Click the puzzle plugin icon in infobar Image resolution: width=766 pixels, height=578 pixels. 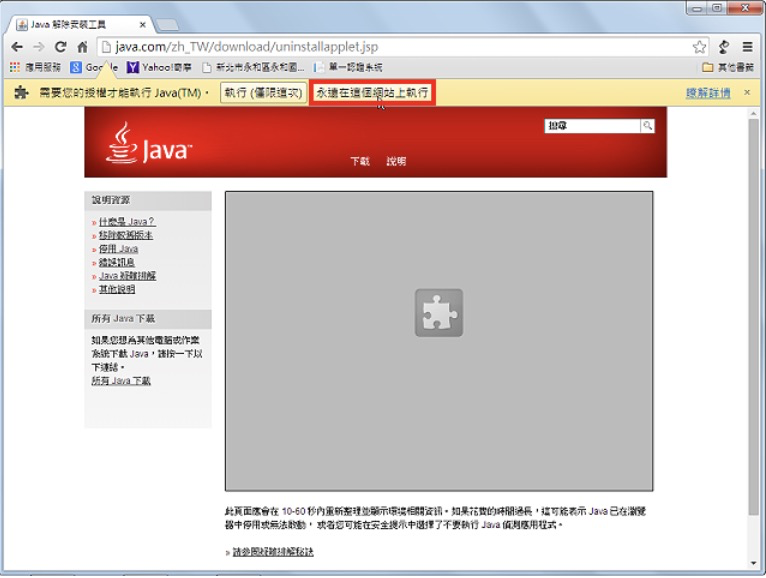click(x=21, y=92)
